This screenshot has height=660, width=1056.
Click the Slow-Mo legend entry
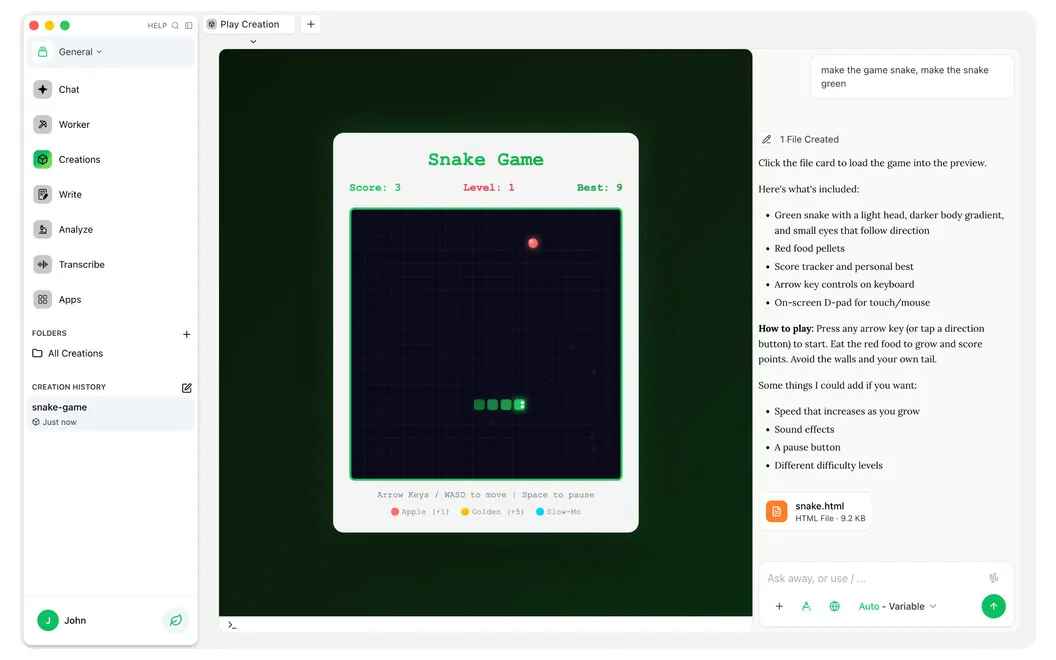558,512
